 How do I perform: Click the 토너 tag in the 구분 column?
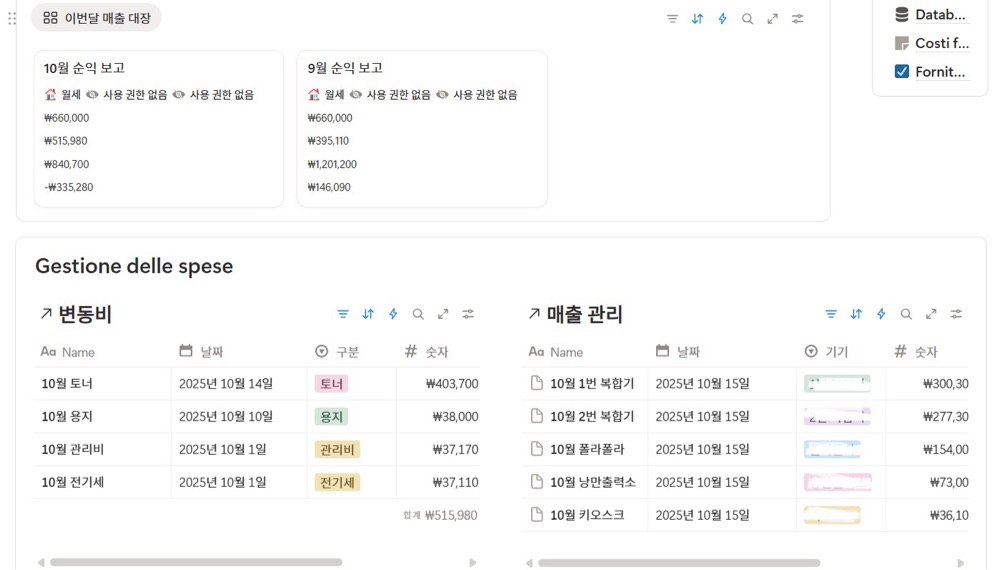click(331, 384)
